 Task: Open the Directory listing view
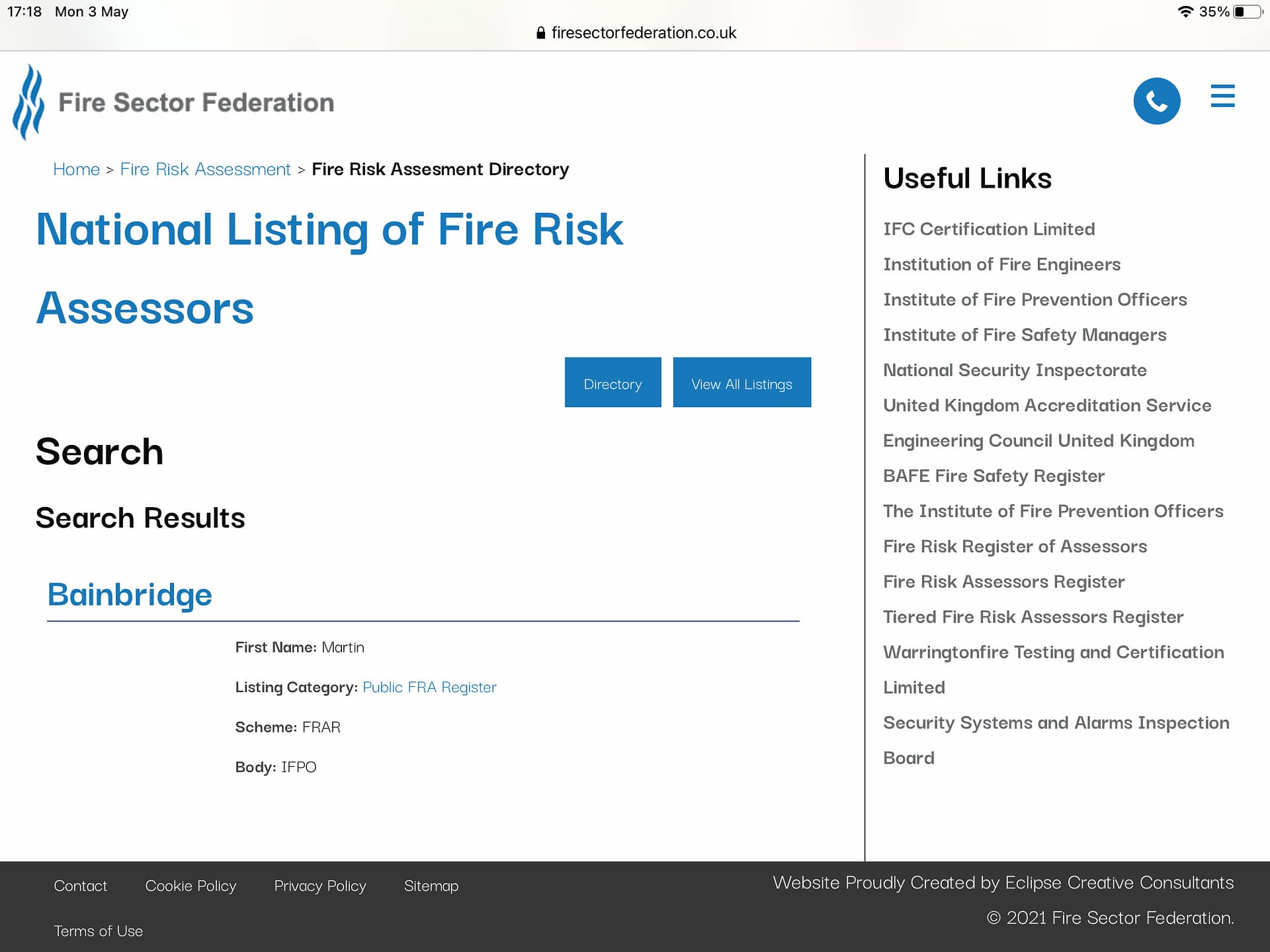(613, 382)
